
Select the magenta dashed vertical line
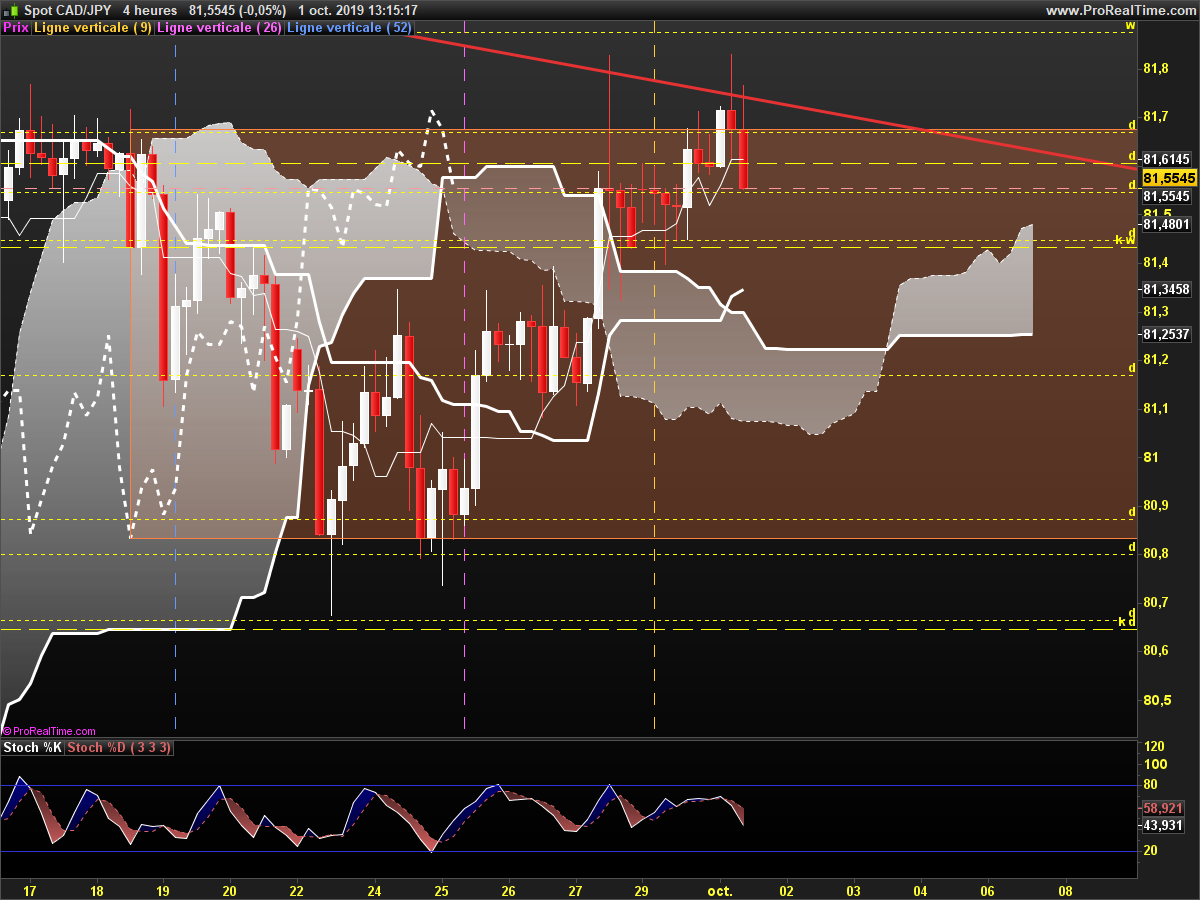coord(464,380)
